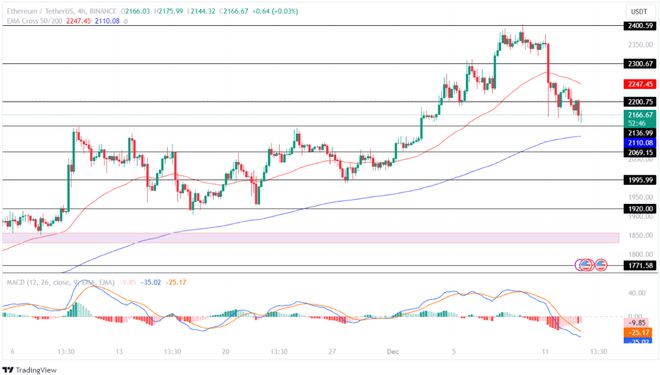
Task: Open the rightmost US economic event flag
Action: point(601,265)
